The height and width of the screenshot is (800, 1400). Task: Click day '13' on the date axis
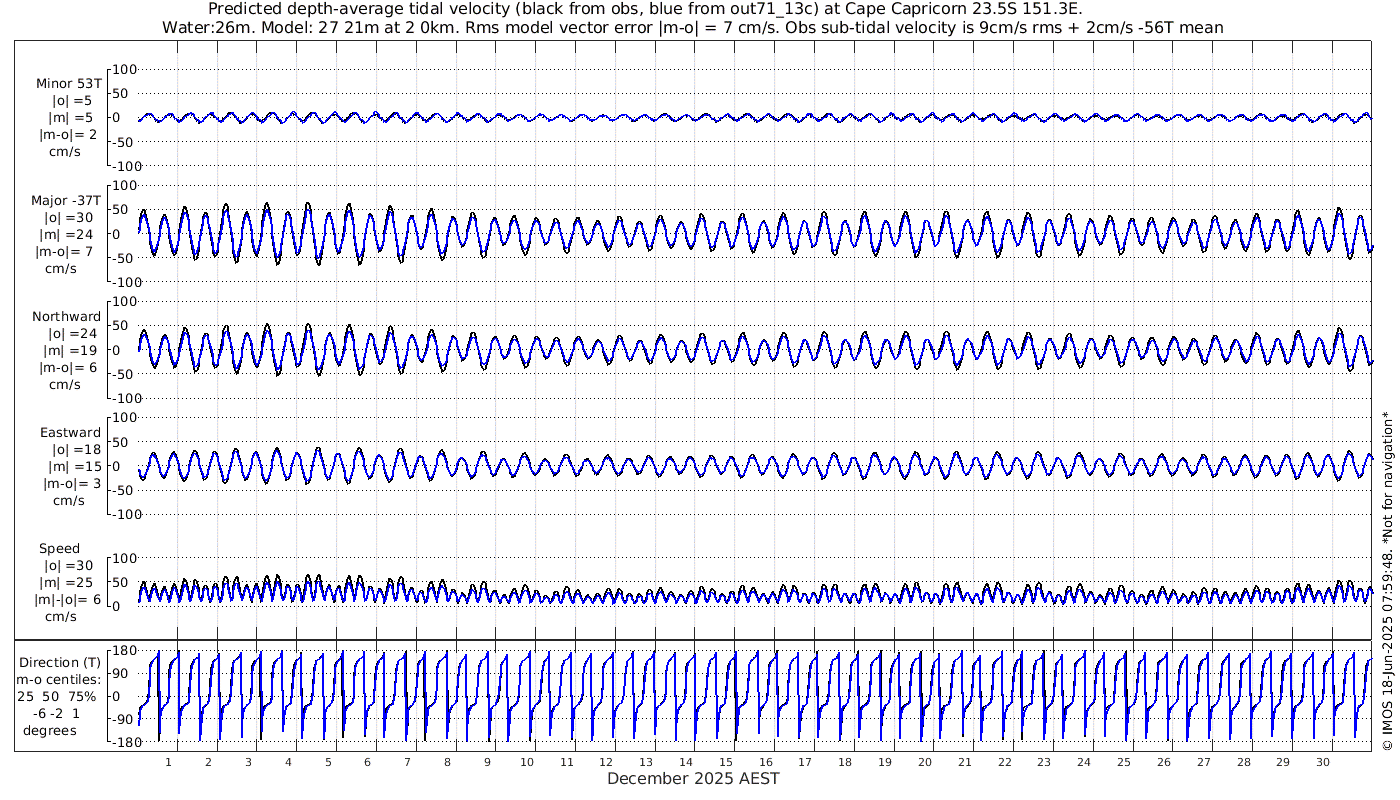point(646,762)
